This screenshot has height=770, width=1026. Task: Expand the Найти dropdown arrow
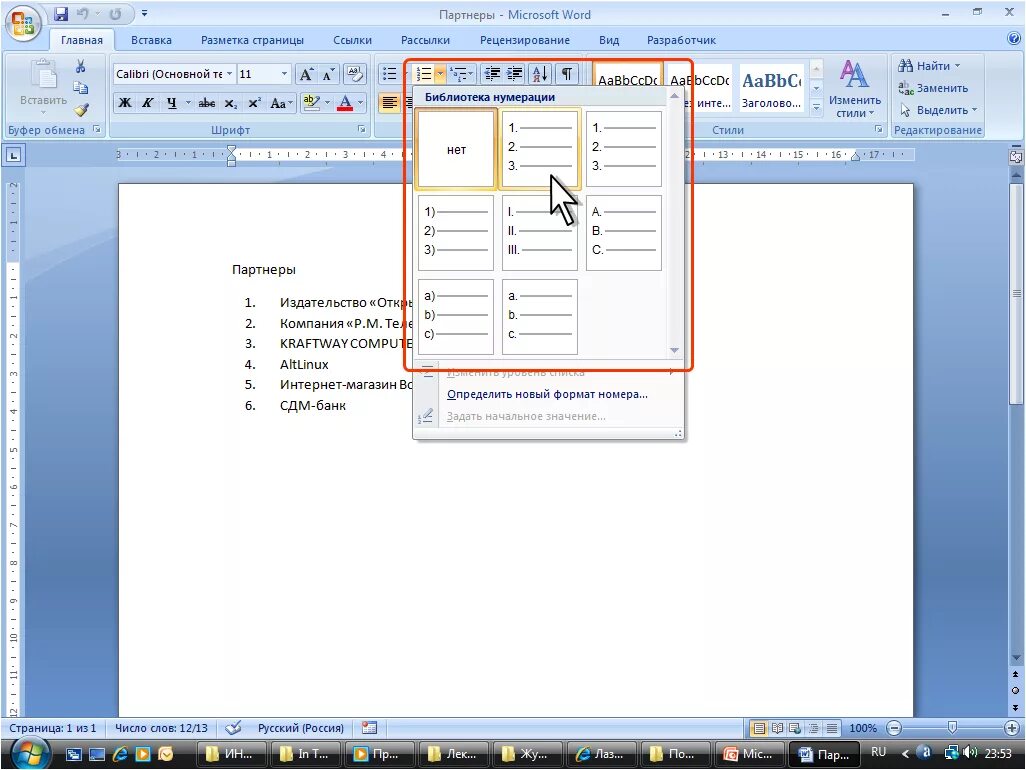click(x=957, y=66)
